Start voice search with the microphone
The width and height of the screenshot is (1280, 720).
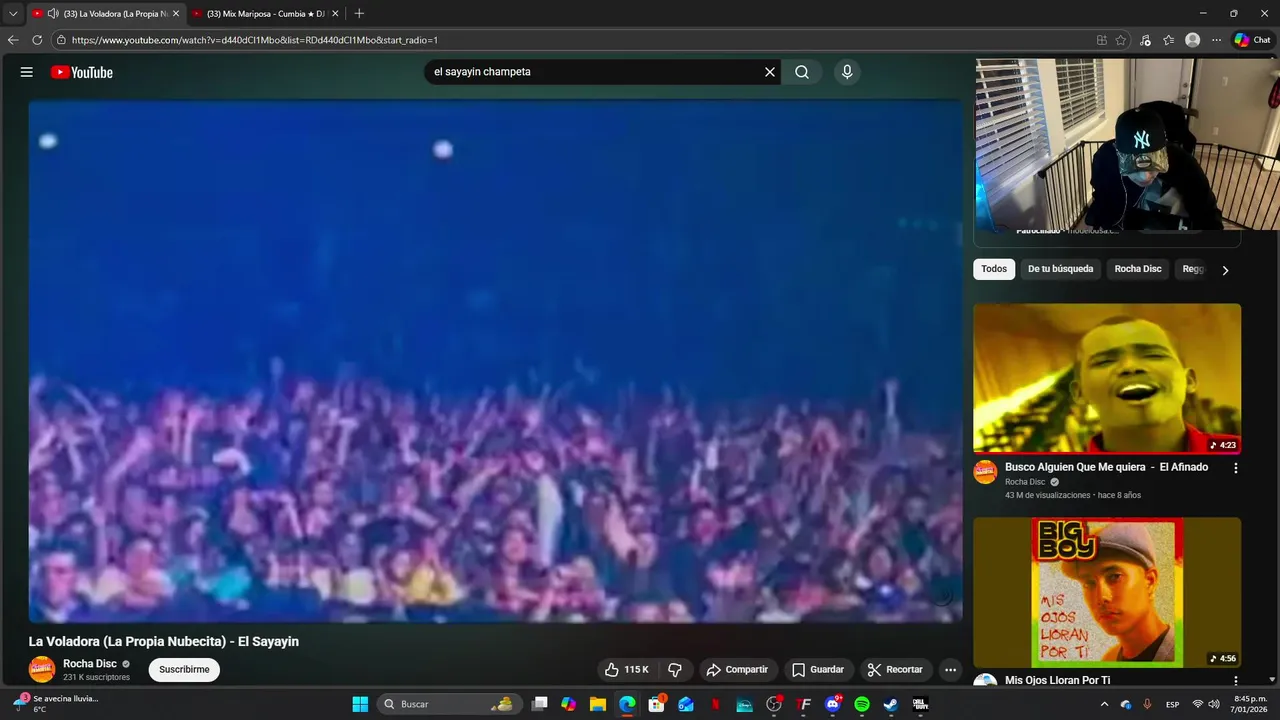847,72
